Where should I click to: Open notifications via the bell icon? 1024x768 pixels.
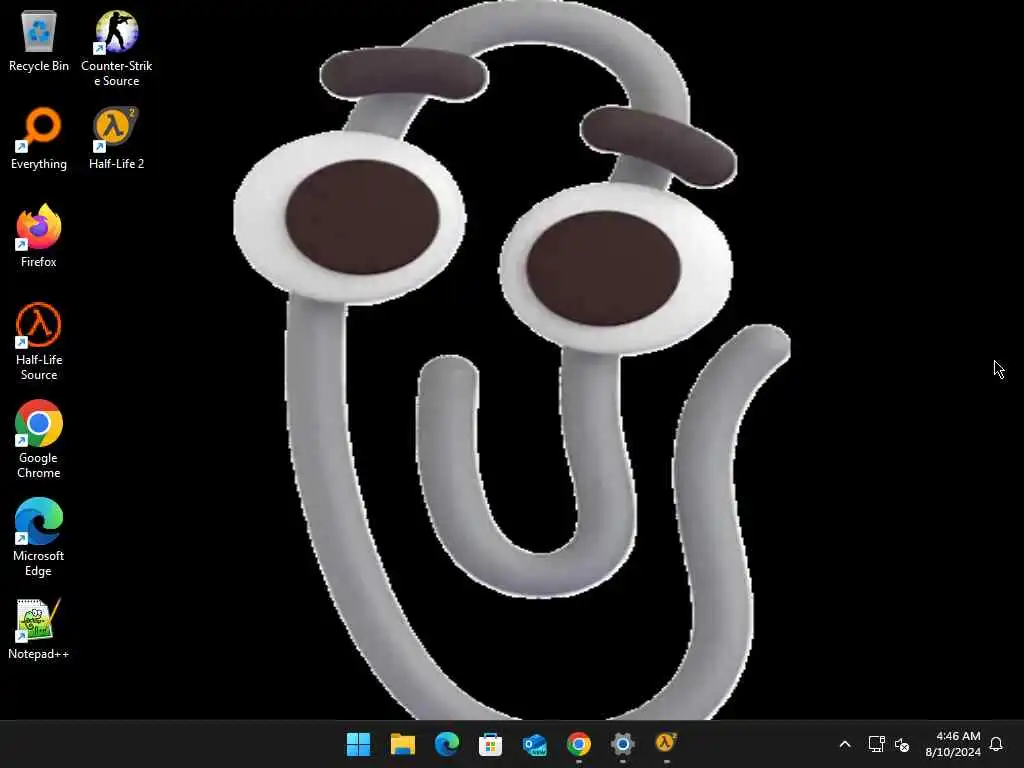pyautogui.click(x=996, y=744)
